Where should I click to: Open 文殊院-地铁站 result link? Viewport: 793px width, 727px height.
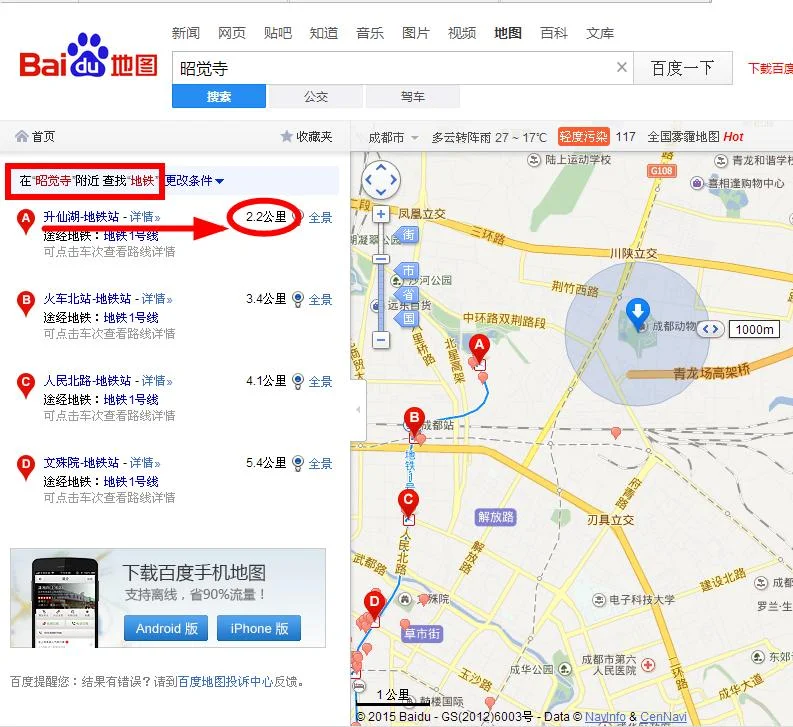coord(81,463)
